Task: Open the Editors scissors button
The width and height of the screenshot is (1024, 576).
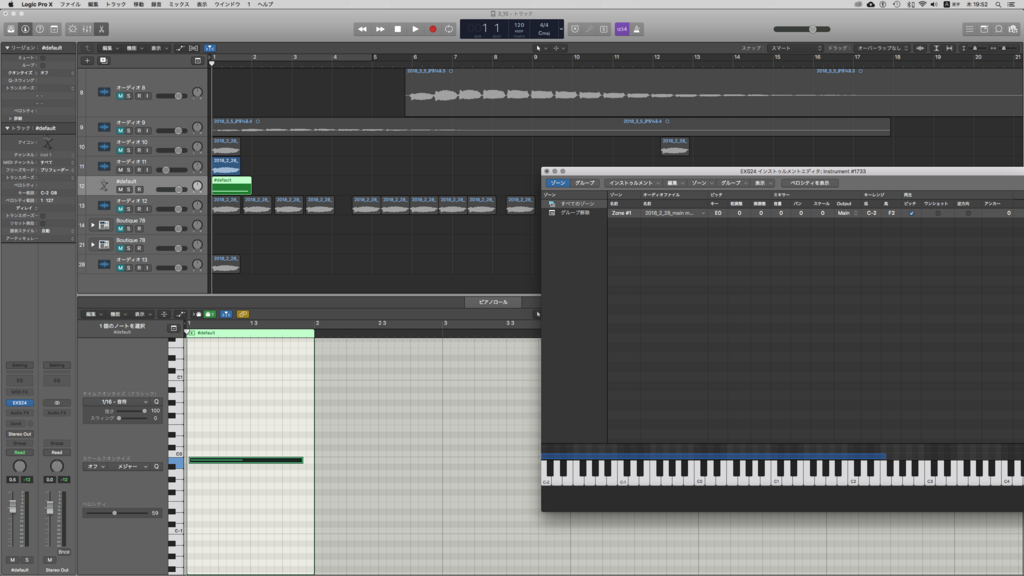Action: (x=101, y=29)
